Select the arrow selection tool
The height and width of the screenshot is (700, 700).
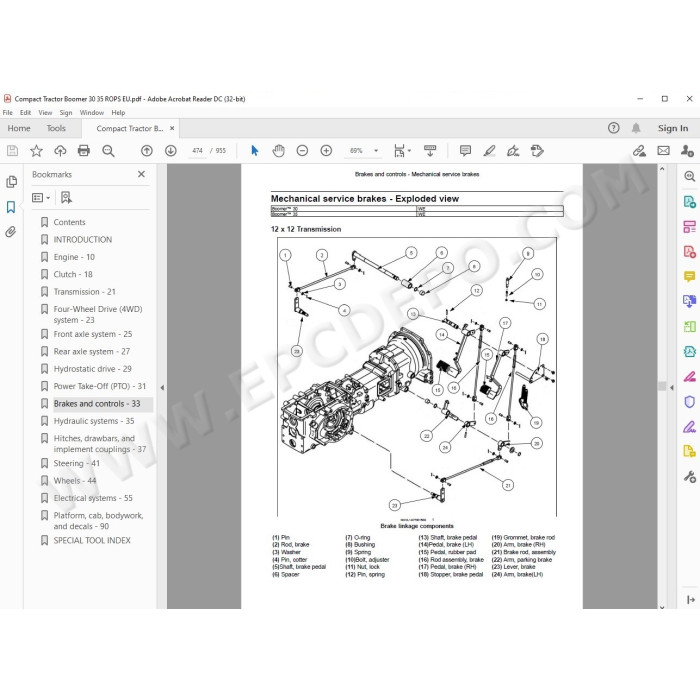click(254, 151)
